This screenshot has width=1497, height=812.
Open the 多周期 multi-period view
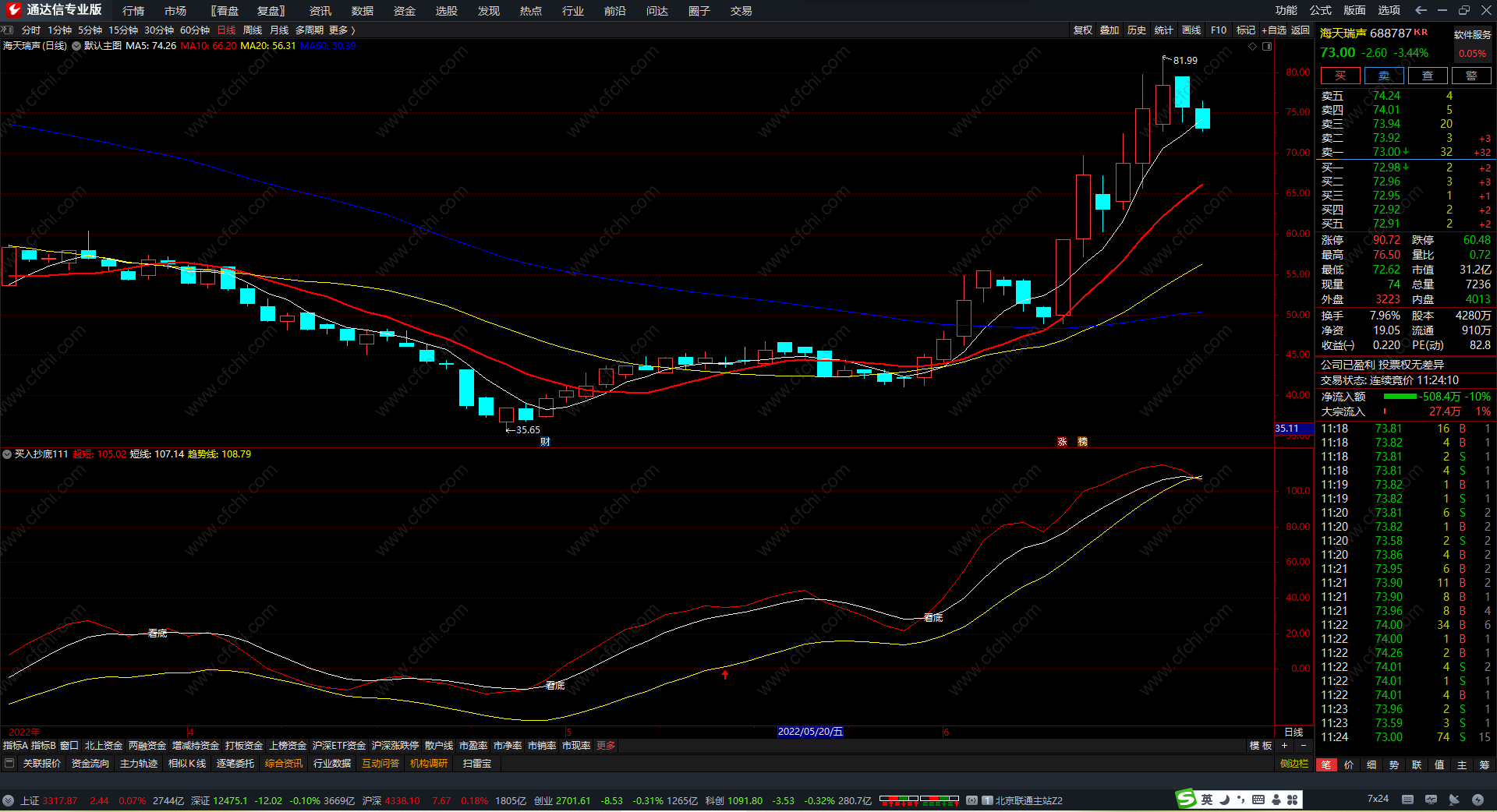click(310, 30)
